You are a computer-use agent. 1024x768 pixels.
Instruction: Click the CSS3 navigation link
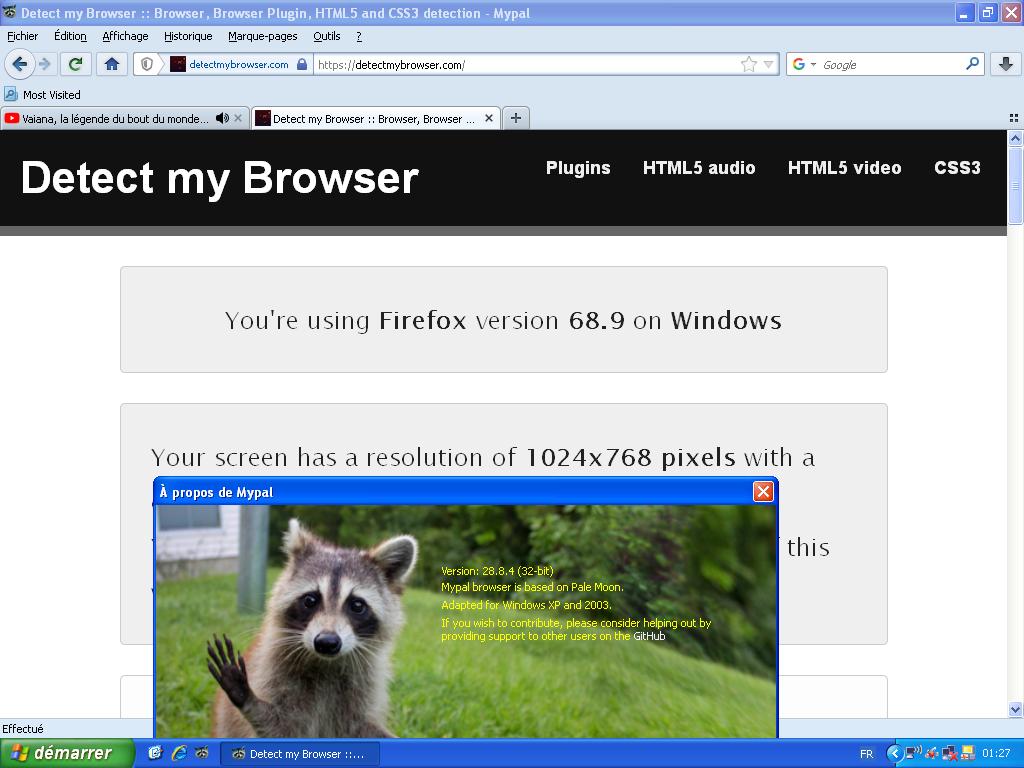pos(957,168)
